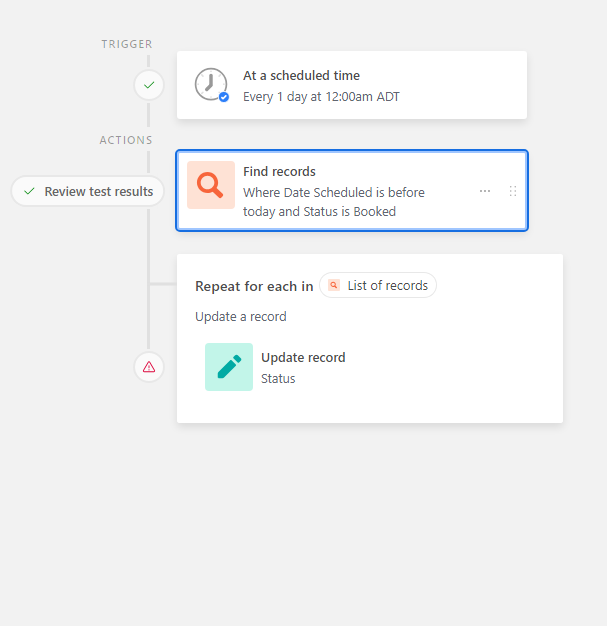Click the Status field under Update record

tap(278, 378)
